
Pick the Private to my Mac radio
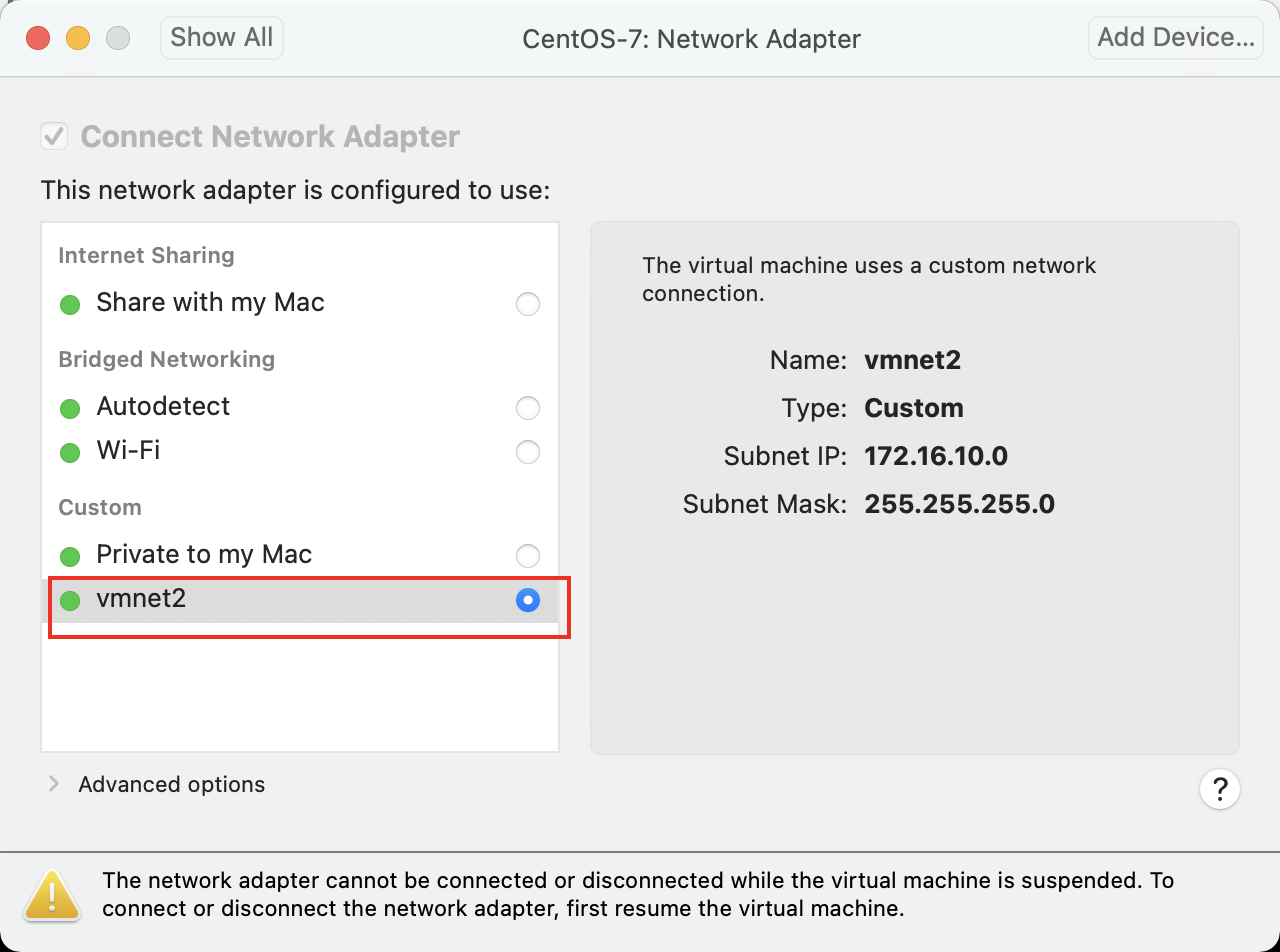click(x=528, y=556)
